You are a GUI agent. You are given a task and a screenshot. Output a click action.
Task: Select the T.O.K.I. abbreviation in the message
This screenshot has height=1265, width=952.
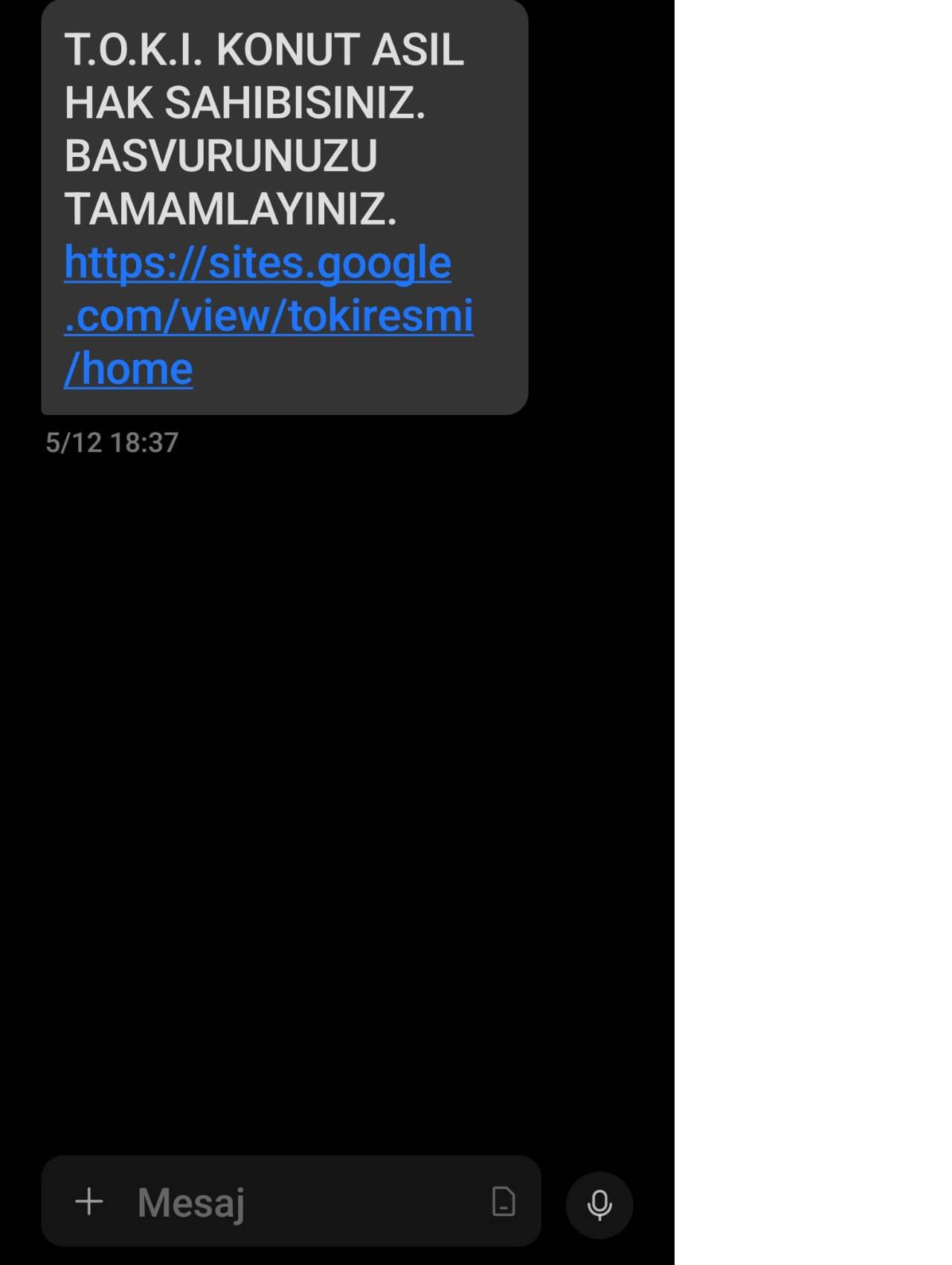[x=134, y=50]
